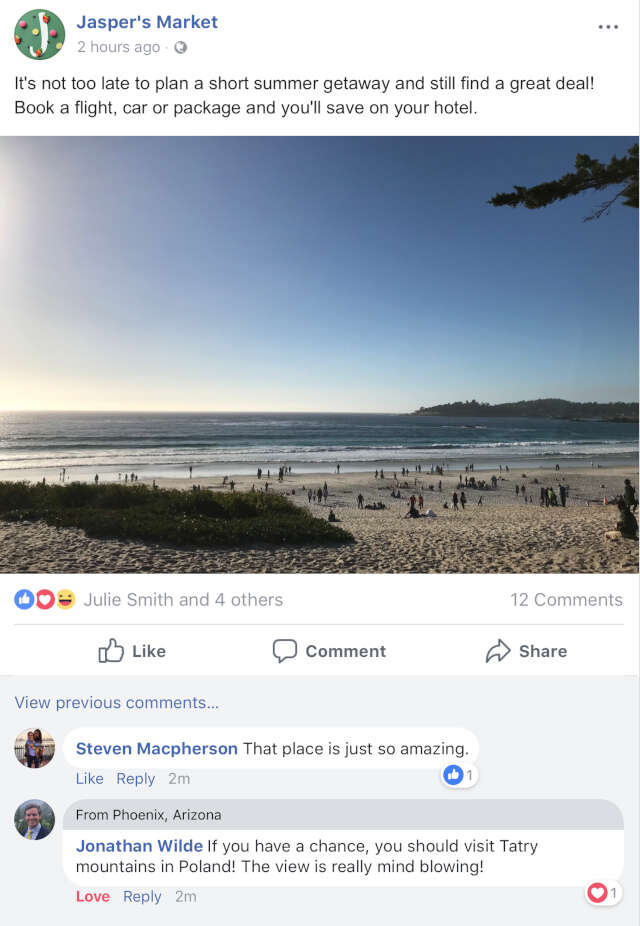640x926 pixels.
Task: Click heart reaction count on Jonathan's comment
Action: point(603,893)
